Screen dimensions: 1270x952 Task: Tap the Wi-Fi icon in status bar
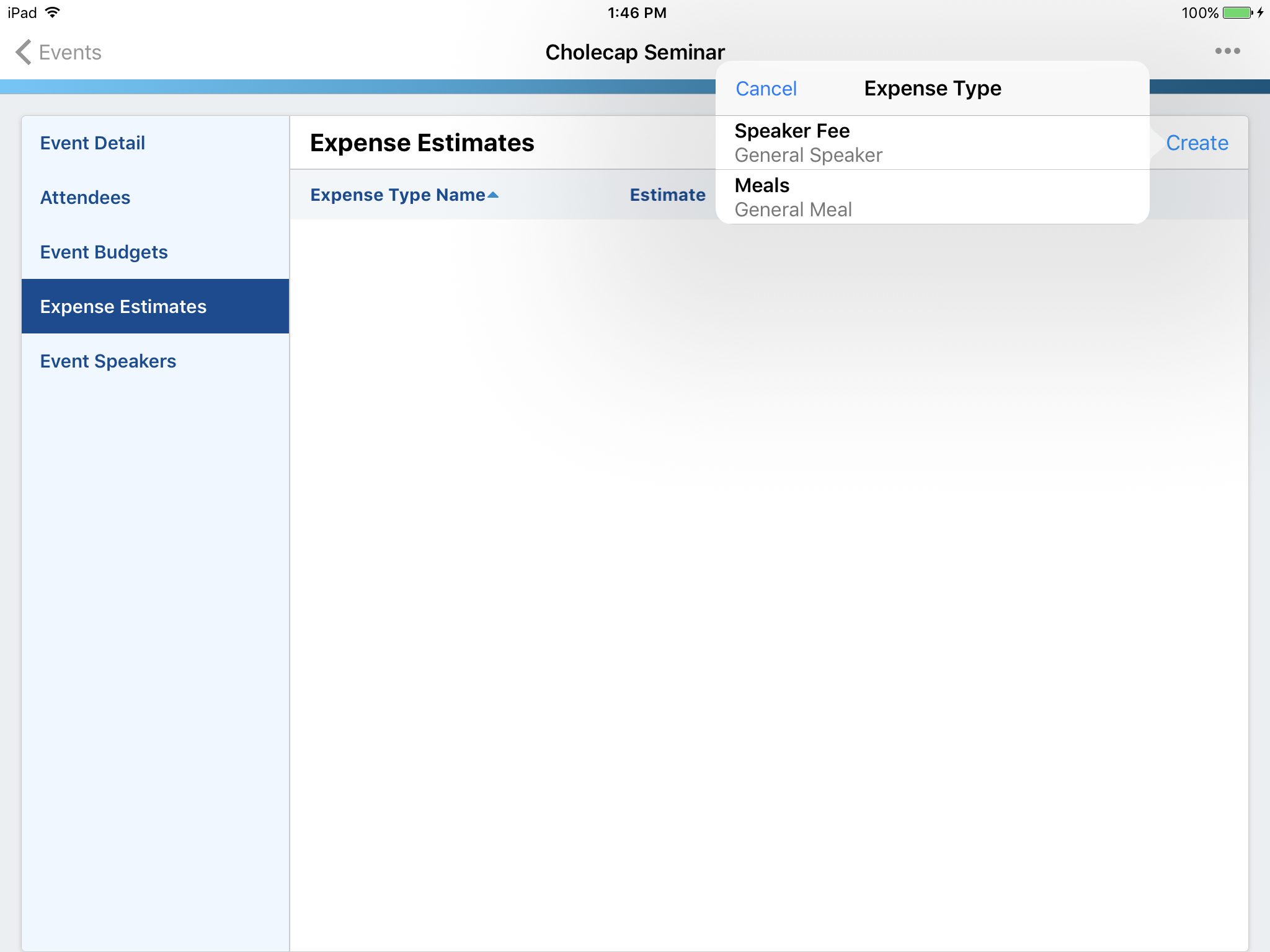(53, 12)
